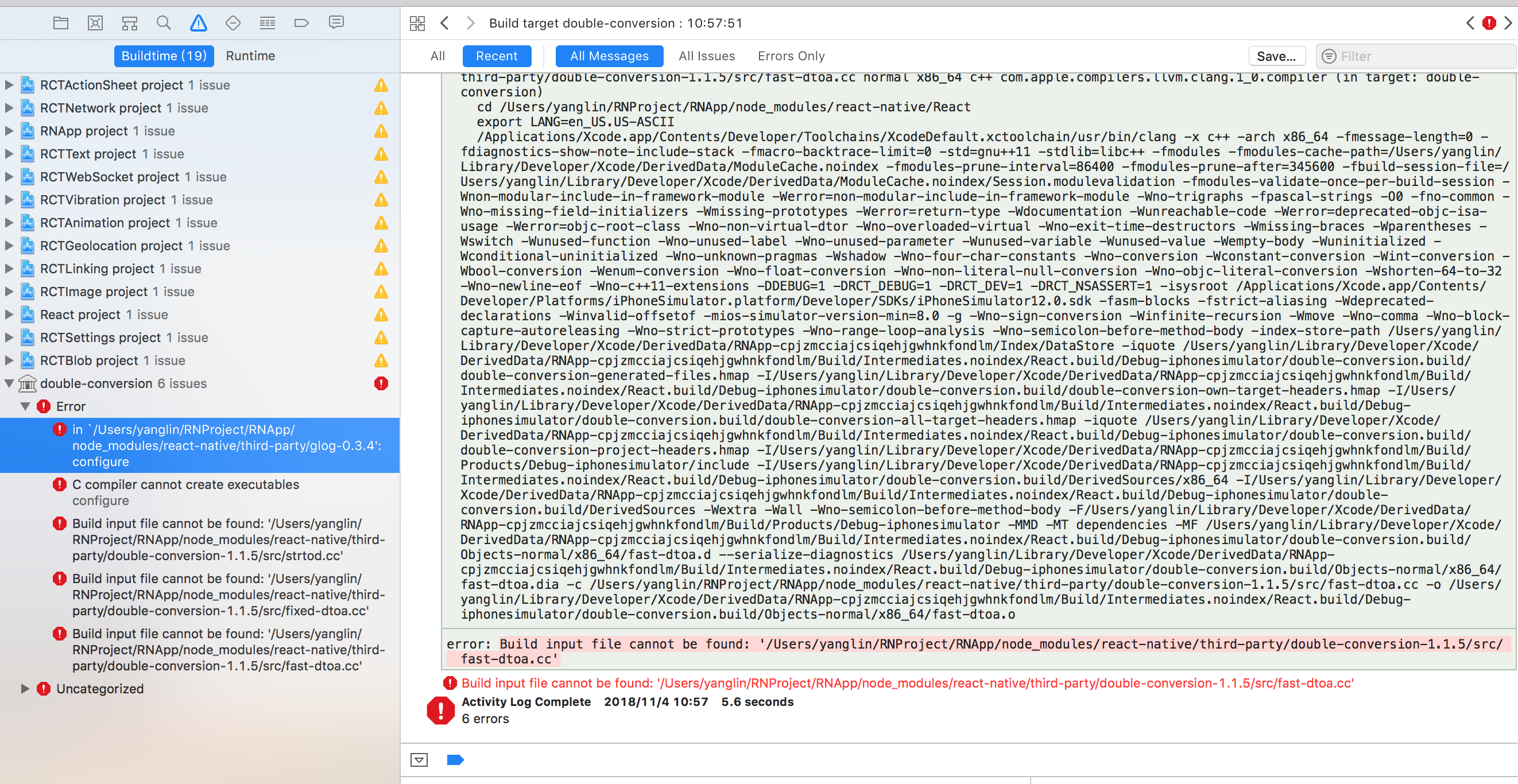Open the Test navigator diamond icon
Image resolution: width=1518 pixels, height=784 pixels.
[x=233, y=24]
